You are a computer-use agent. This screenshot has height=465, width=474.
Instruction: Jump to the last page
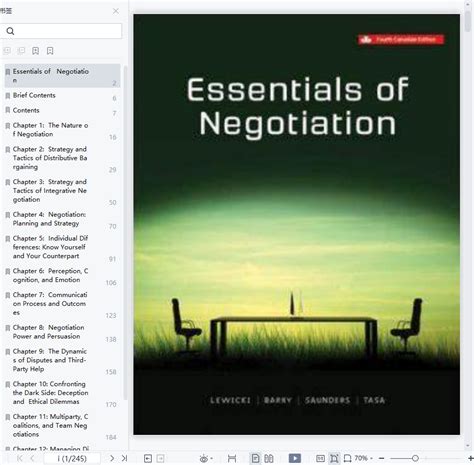124,458
